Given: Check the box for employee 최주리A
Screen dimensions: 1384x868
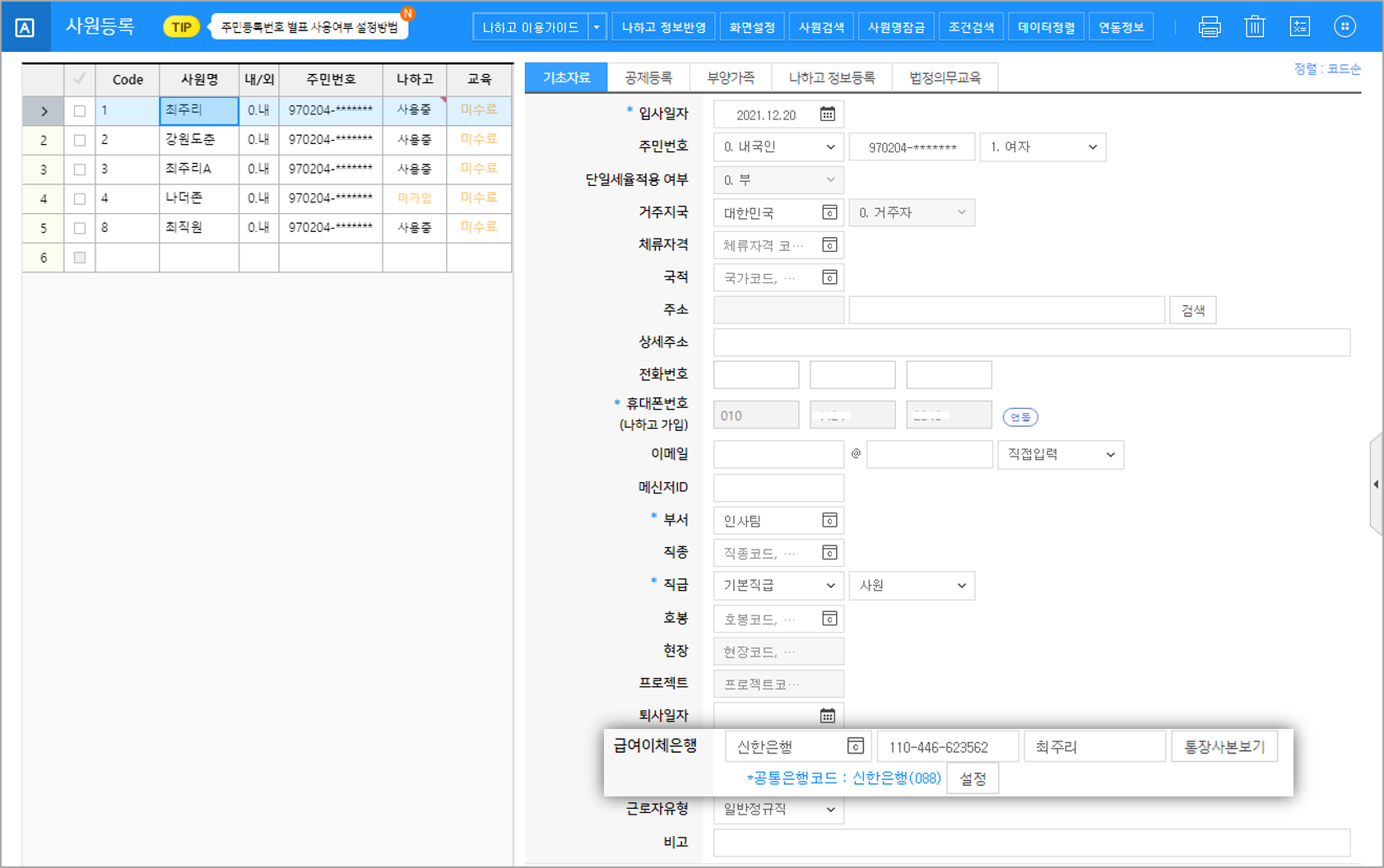Looking at the screenshot, I should [80, 169].
